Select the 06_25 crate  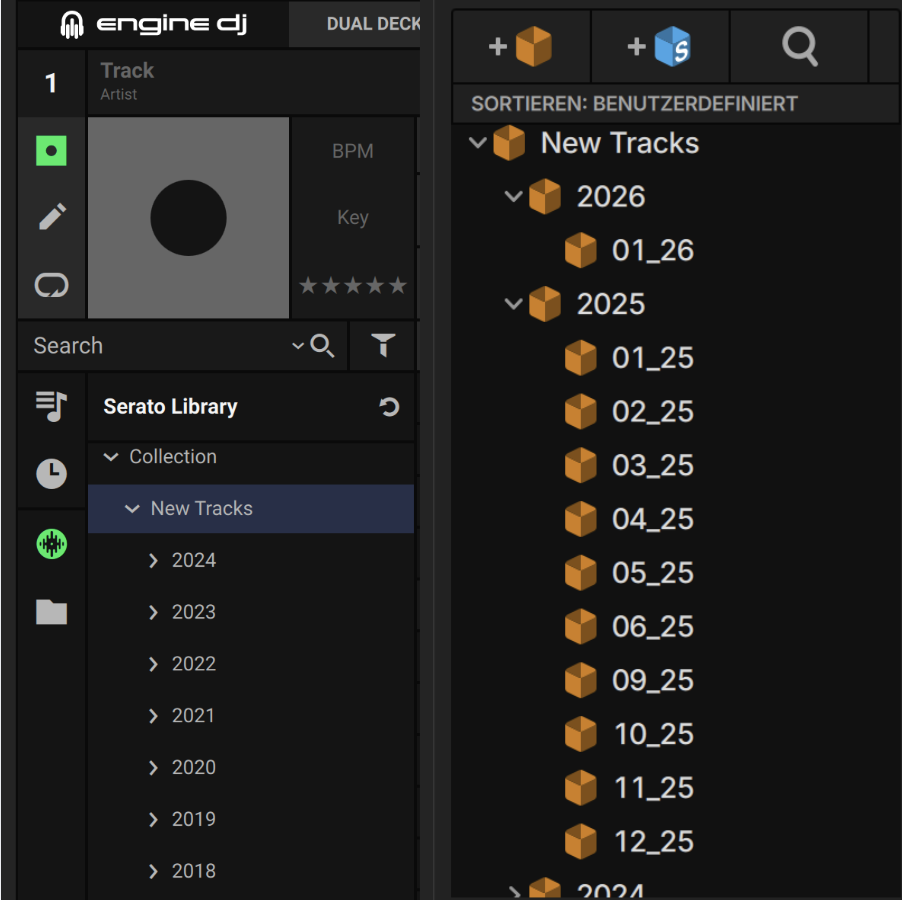click(652, 627)
